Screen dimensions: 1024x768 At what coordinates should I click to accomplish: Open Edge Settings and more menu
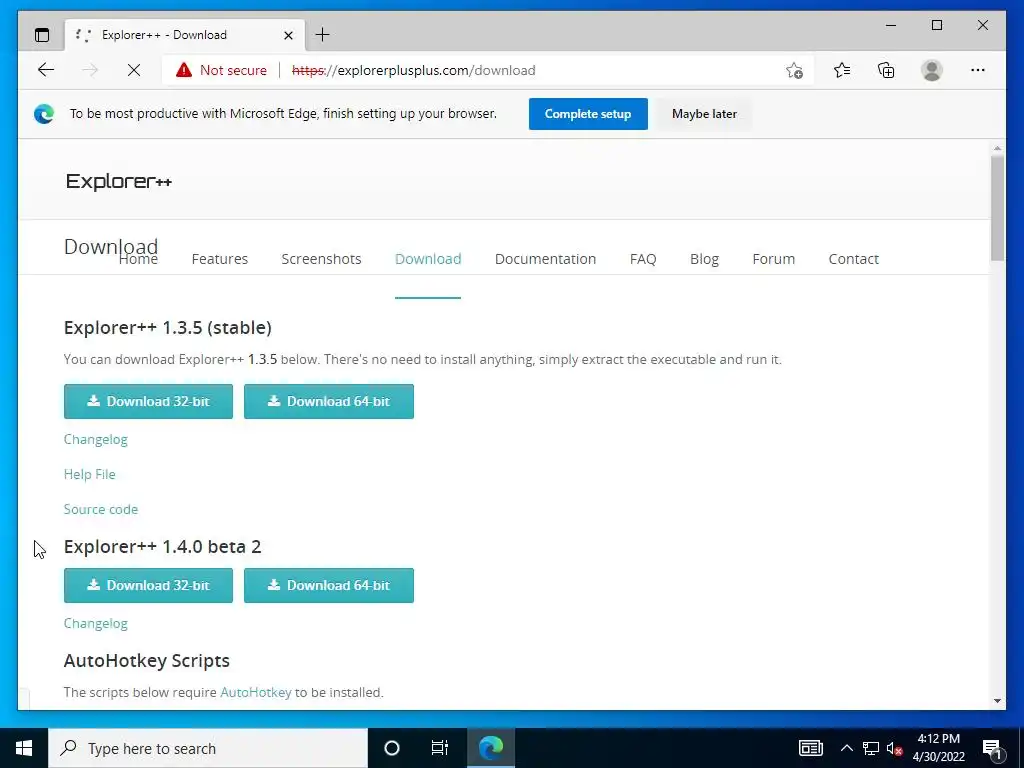(x=978, y=70)
